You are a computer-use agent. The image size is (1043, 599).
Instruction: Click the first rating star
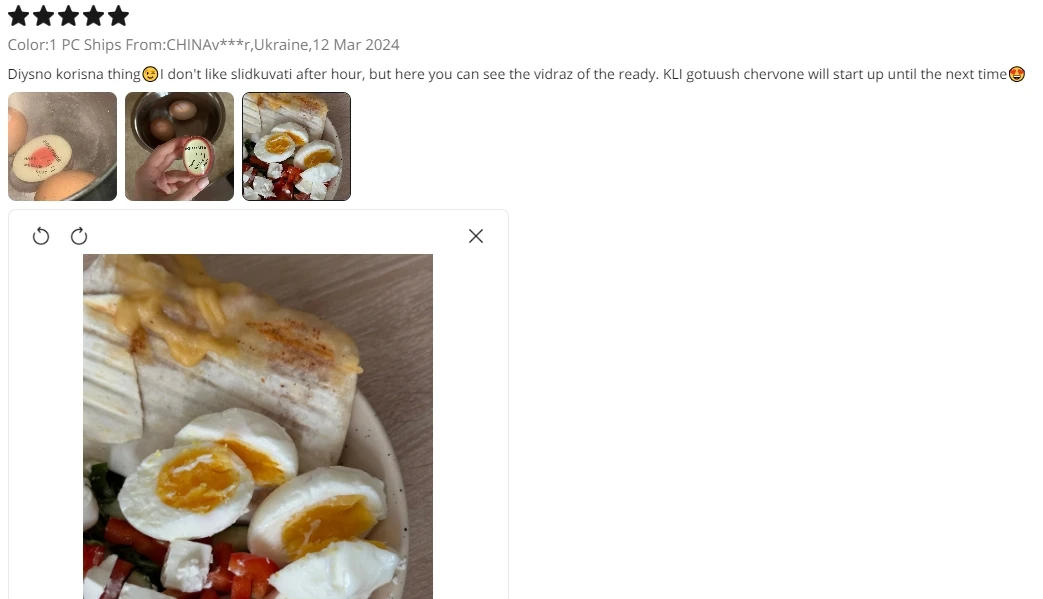point(19,15)
